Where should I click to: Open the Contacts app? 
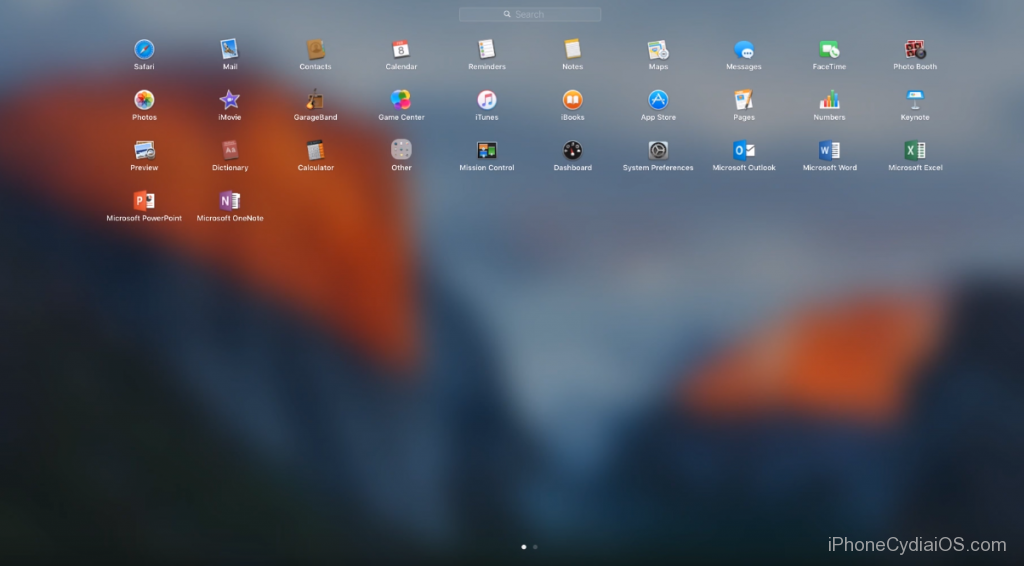pos(315,50)
